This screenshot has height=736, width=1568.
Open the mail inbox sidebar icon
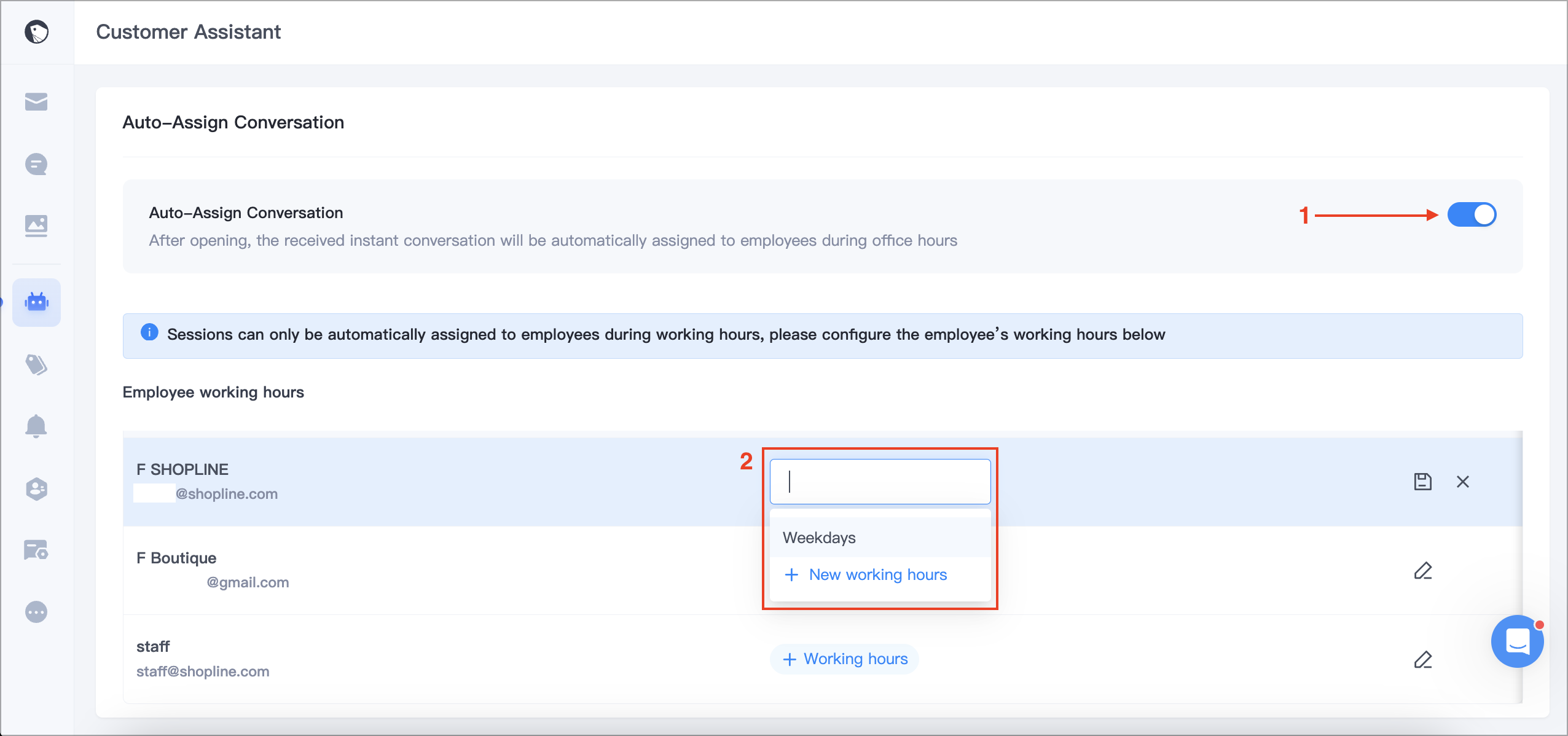36,102
